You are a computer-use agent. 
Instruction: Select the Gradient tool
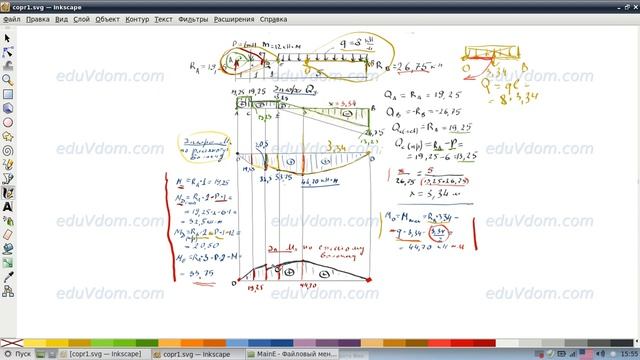point(7,263)
